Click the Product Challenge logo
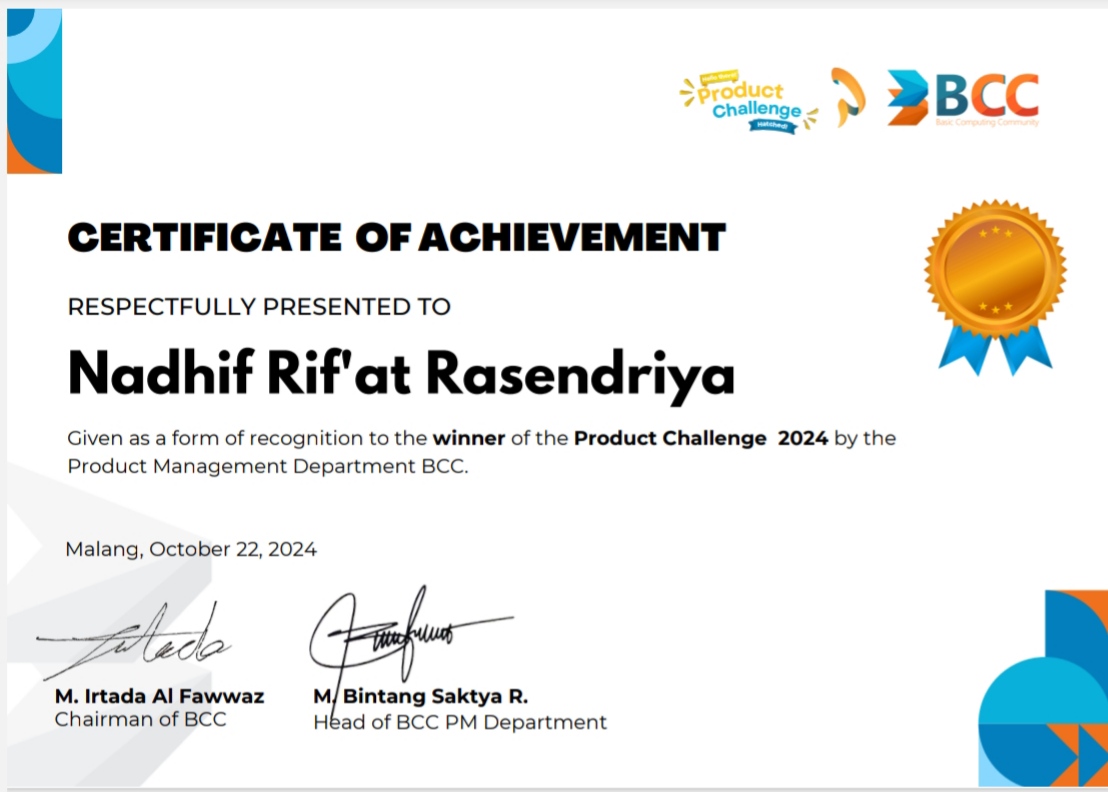The width and height of the screenshot is (1108, 792). (749, 102)
